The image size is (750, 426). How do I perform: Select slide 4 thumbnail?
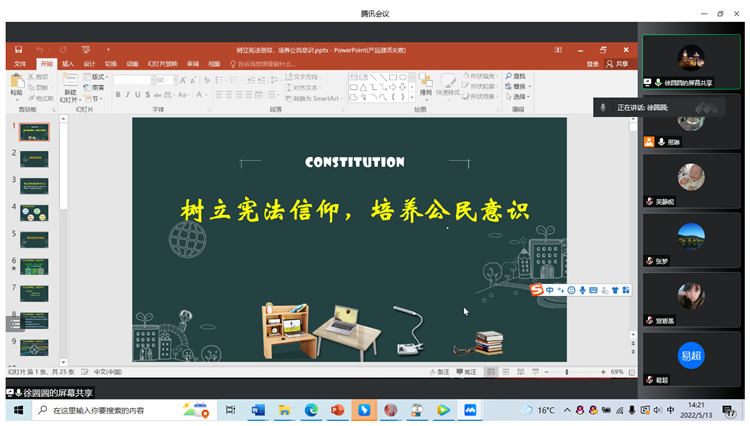pyautogui.click(x=34, y=213)
